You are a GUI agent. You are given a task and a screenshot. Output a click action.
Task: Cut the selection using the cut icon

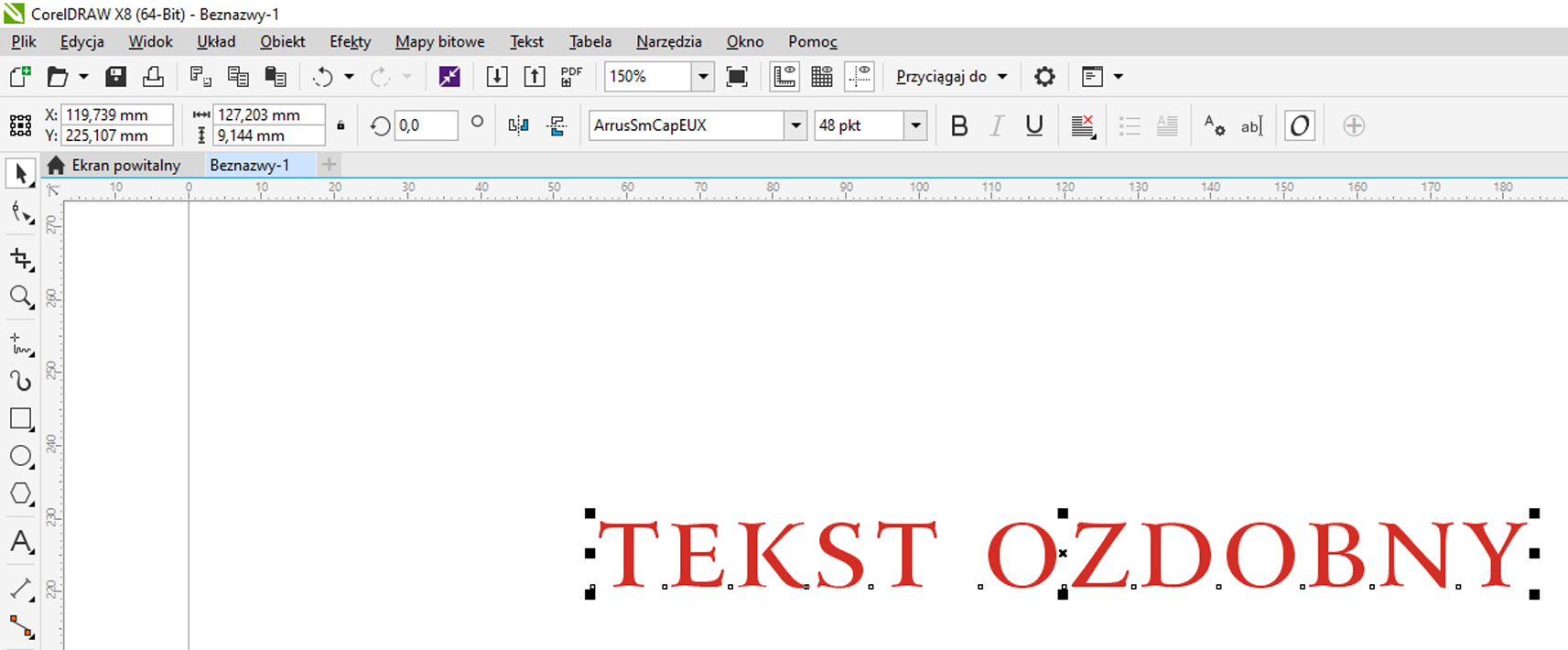click(200, 77)
